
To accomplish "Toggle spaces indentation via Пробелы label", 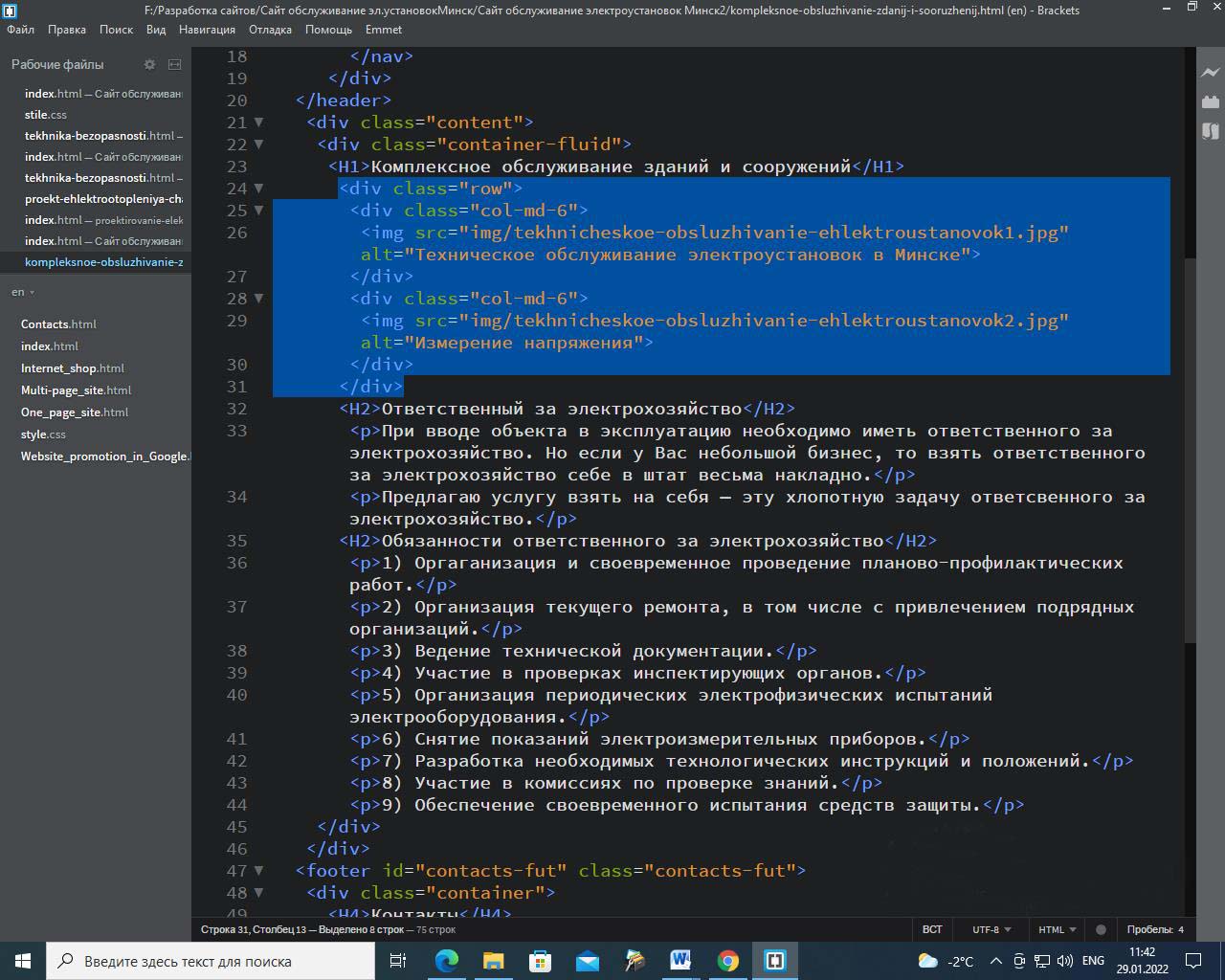I will tap(1148, 929).
